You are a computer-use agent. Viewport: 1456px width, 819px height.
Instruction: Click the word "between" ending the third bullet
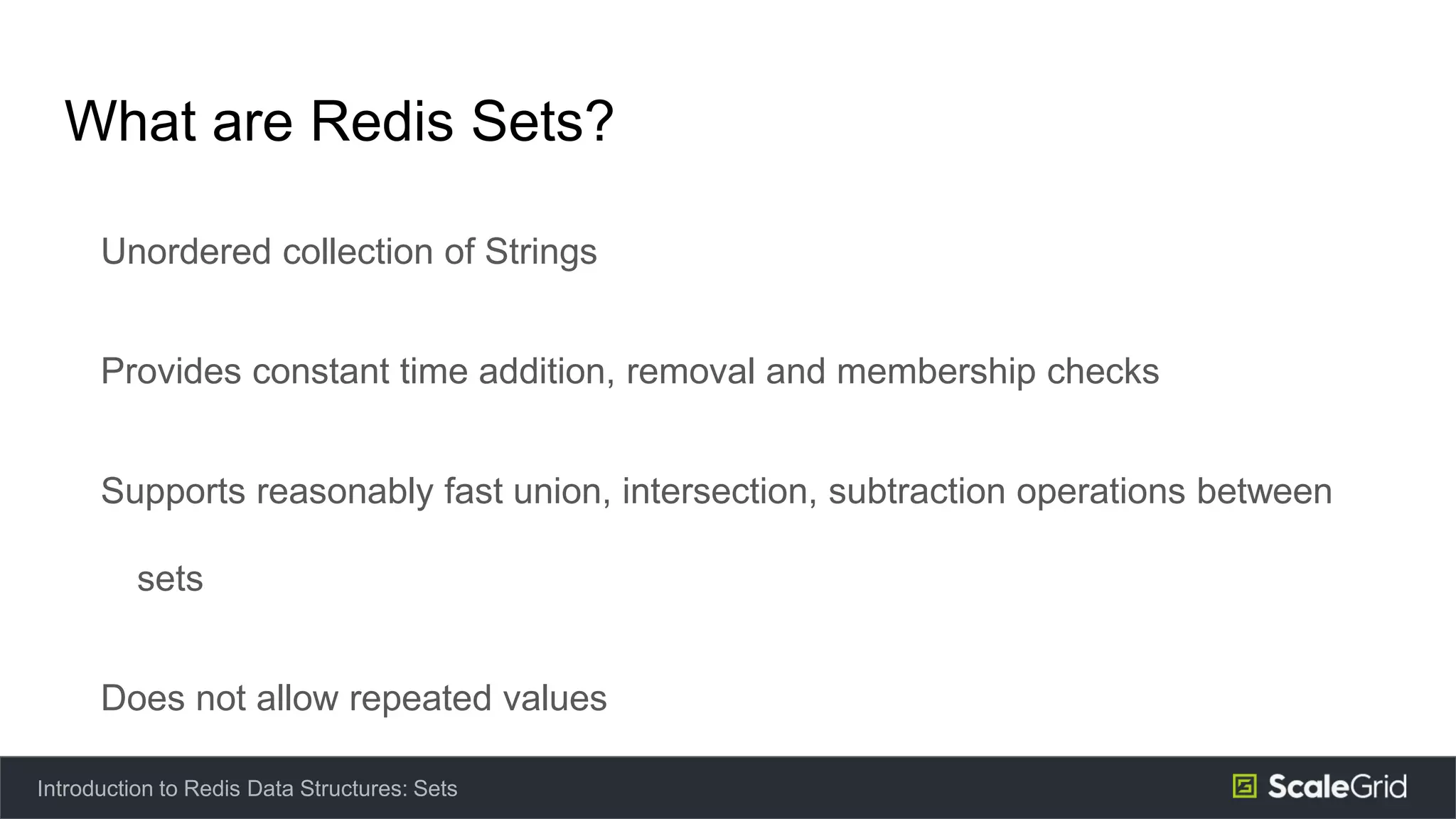1265,492
